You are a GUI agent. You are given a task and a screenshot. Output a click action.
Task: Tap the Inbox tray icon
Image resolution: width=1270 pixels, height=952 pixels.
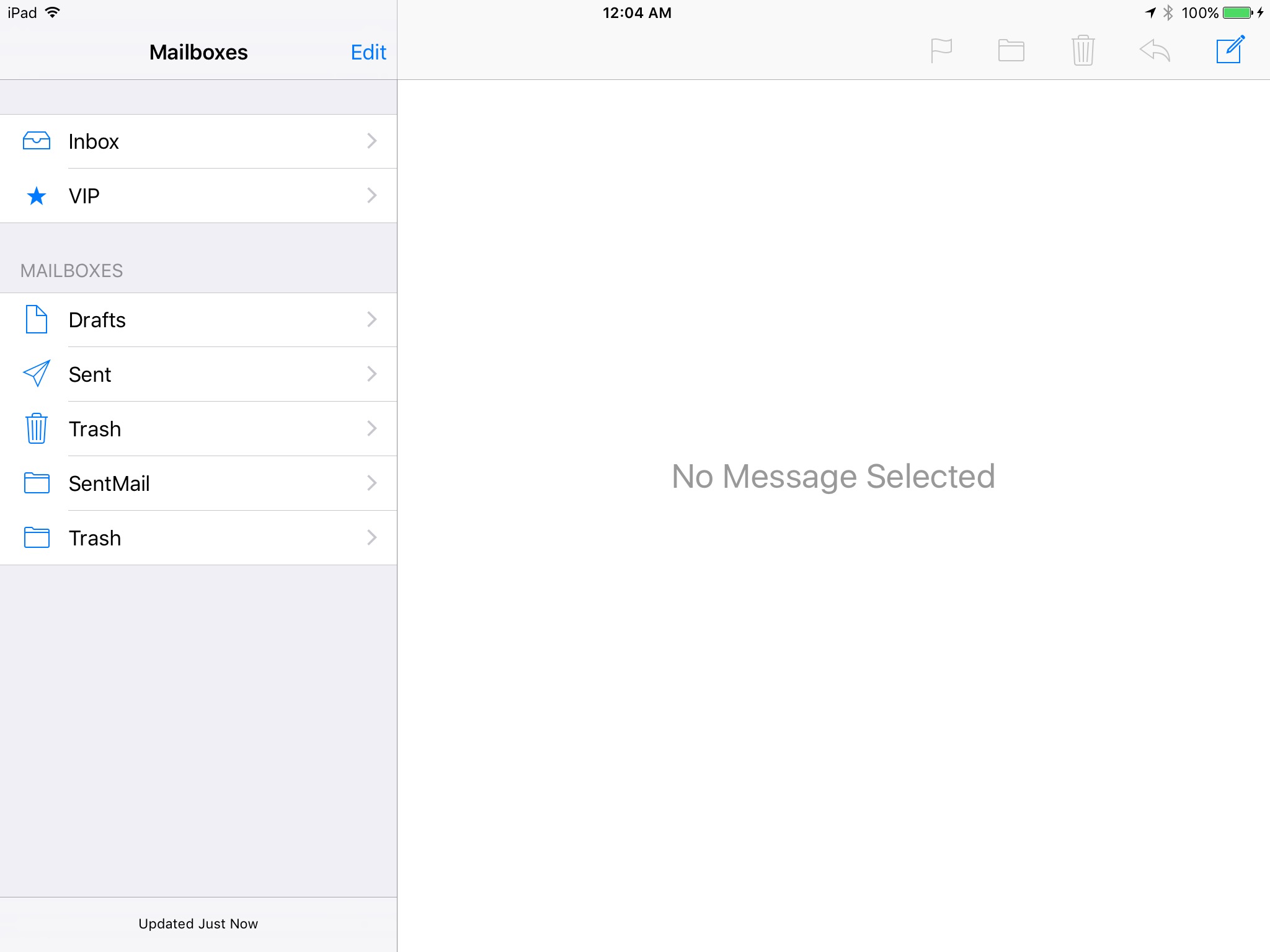point(37,141)
